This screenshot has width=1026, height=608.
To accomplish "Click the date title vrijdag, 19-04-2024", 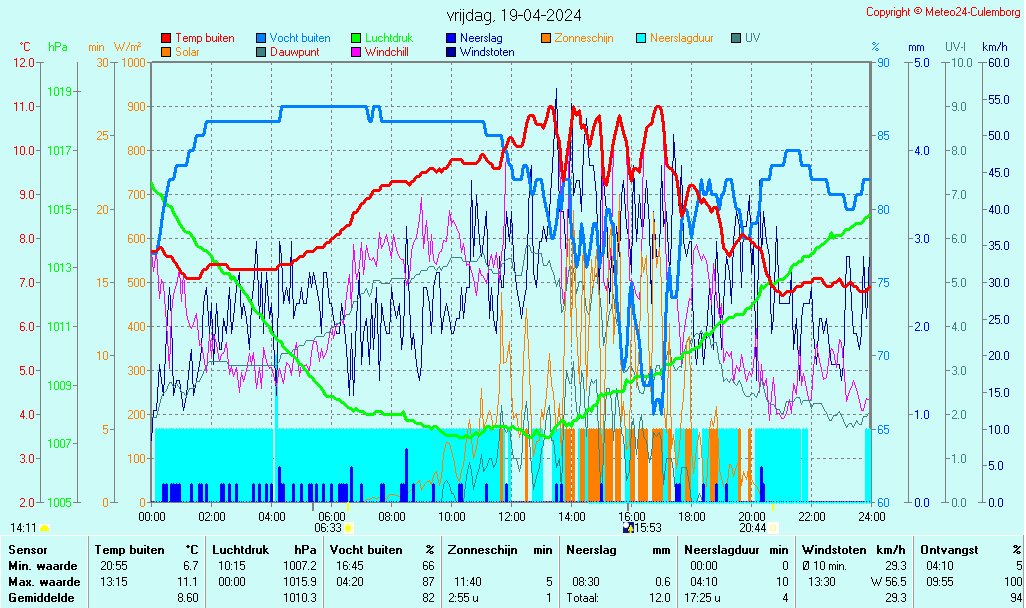I will point(514,15).
